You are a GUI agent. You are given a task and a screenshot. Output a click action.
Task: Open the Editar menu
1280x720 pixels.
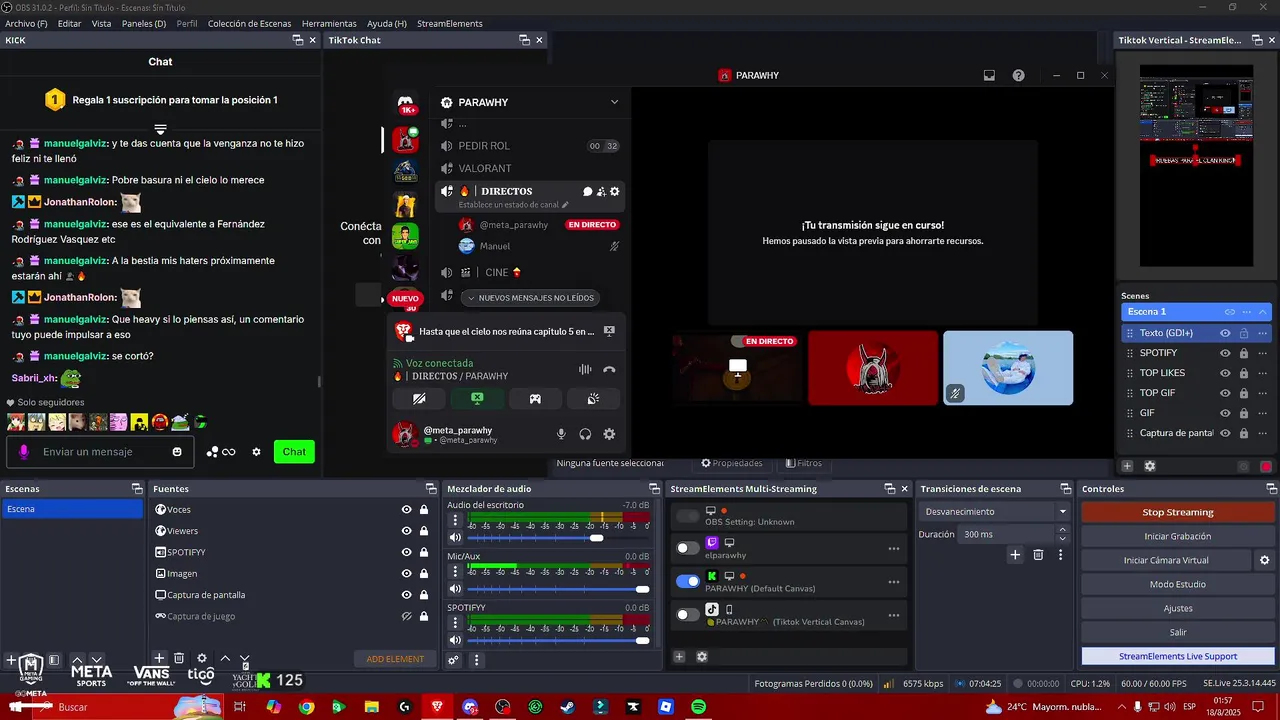pos(69,23)
